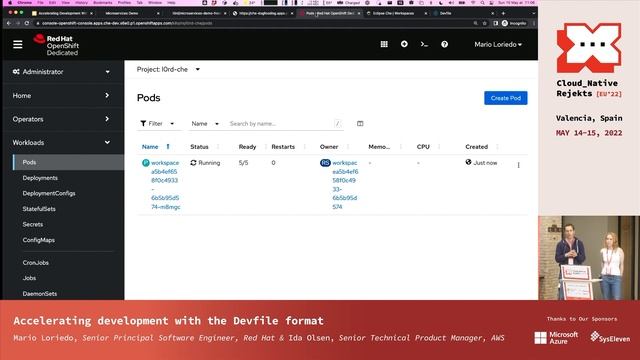Open DaemonSets in the sidebar
The height and width of the screenshot is (360, 640).
pos(40,294)
